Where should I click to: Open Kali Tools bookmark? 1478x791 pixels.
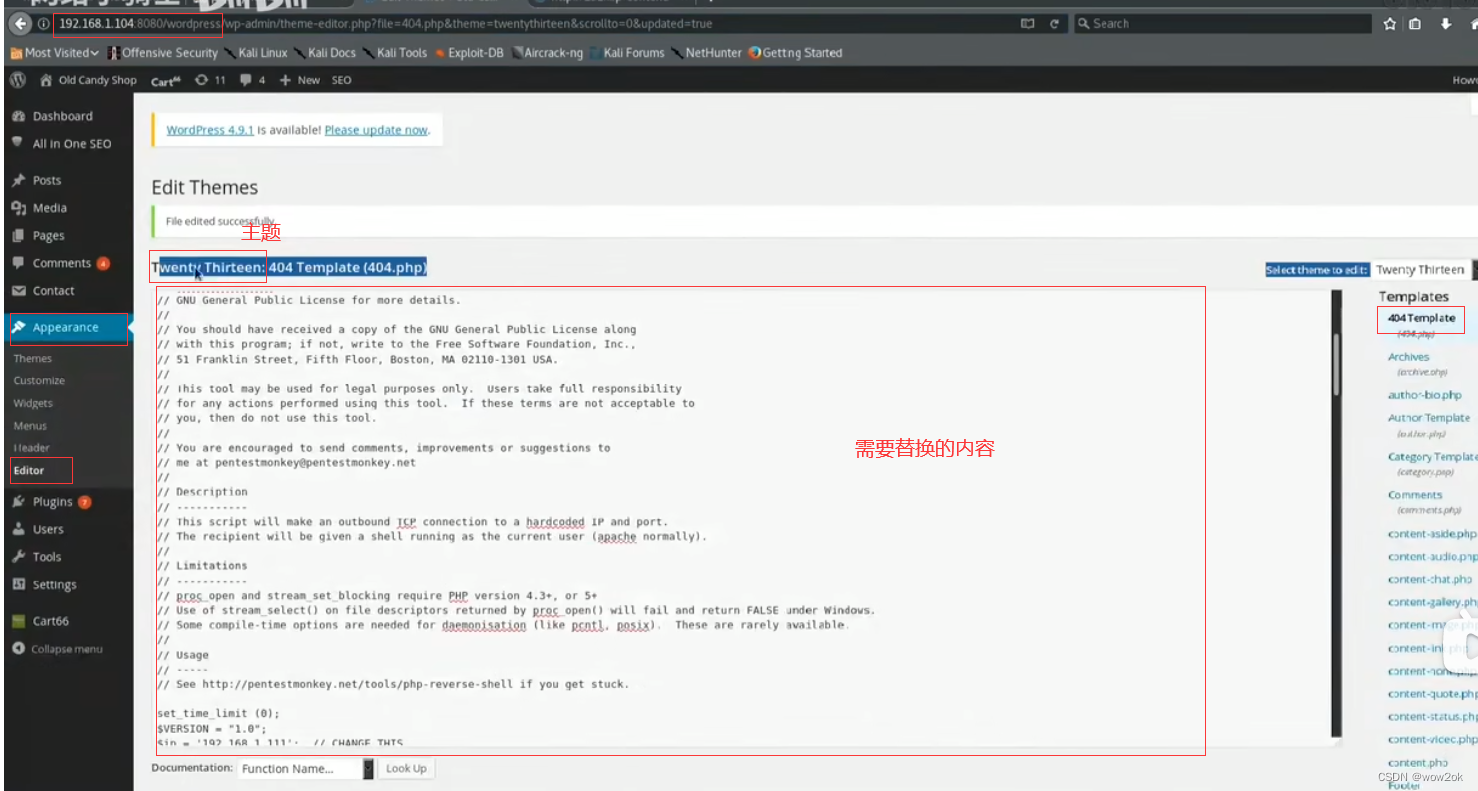tap(395, 53)
